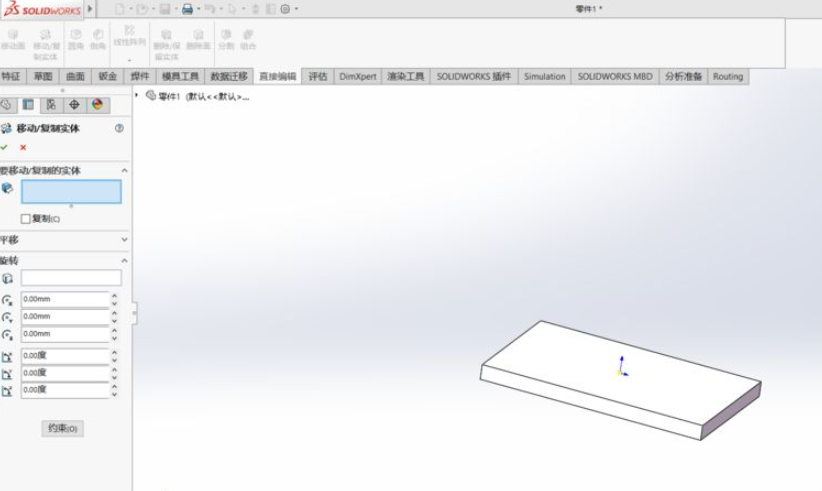Click the New document icon

click(120, 9)
